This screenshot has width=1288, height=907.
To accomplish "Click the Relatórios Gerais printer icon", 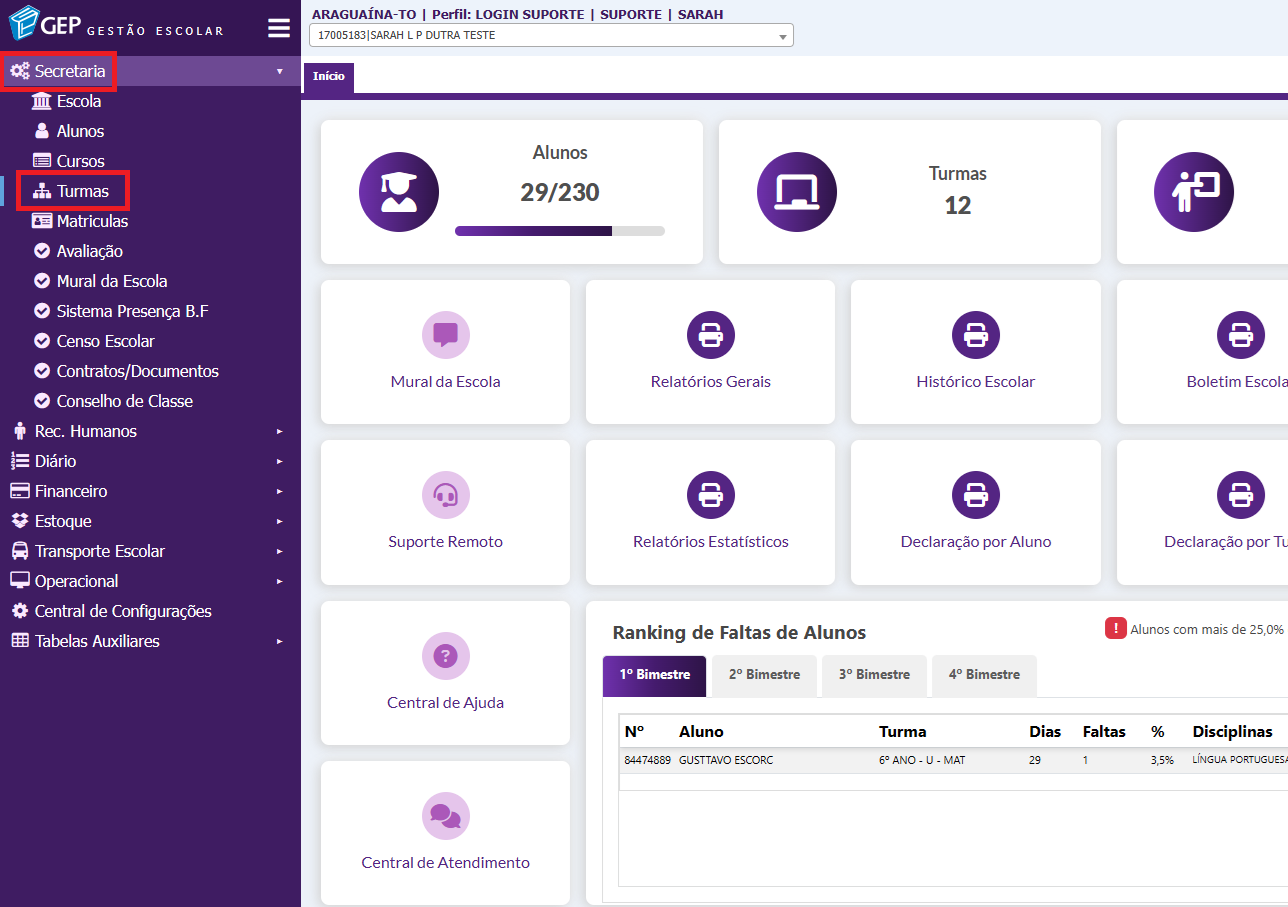I will coord(710,335).
